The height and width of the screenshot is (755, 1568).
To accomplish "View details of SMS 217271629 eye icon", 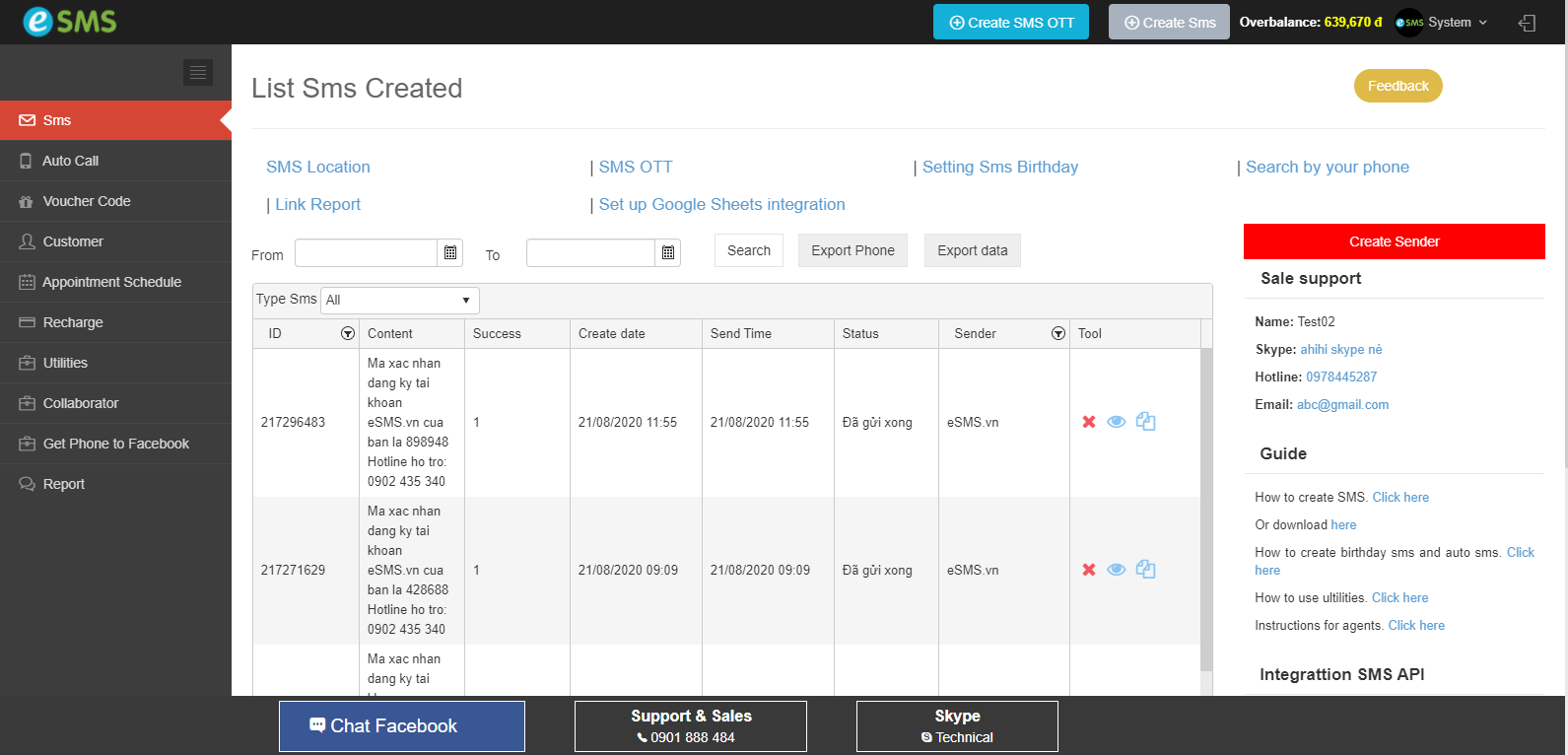I will pyautogui.click(x=1117, y=570).
